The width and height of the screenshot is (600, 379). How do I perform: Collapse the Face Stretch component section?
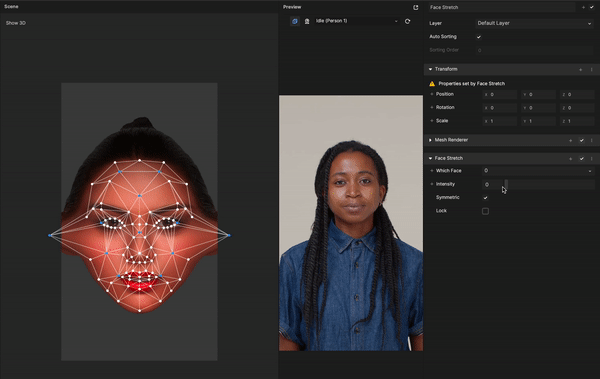(x=430, y=158)
